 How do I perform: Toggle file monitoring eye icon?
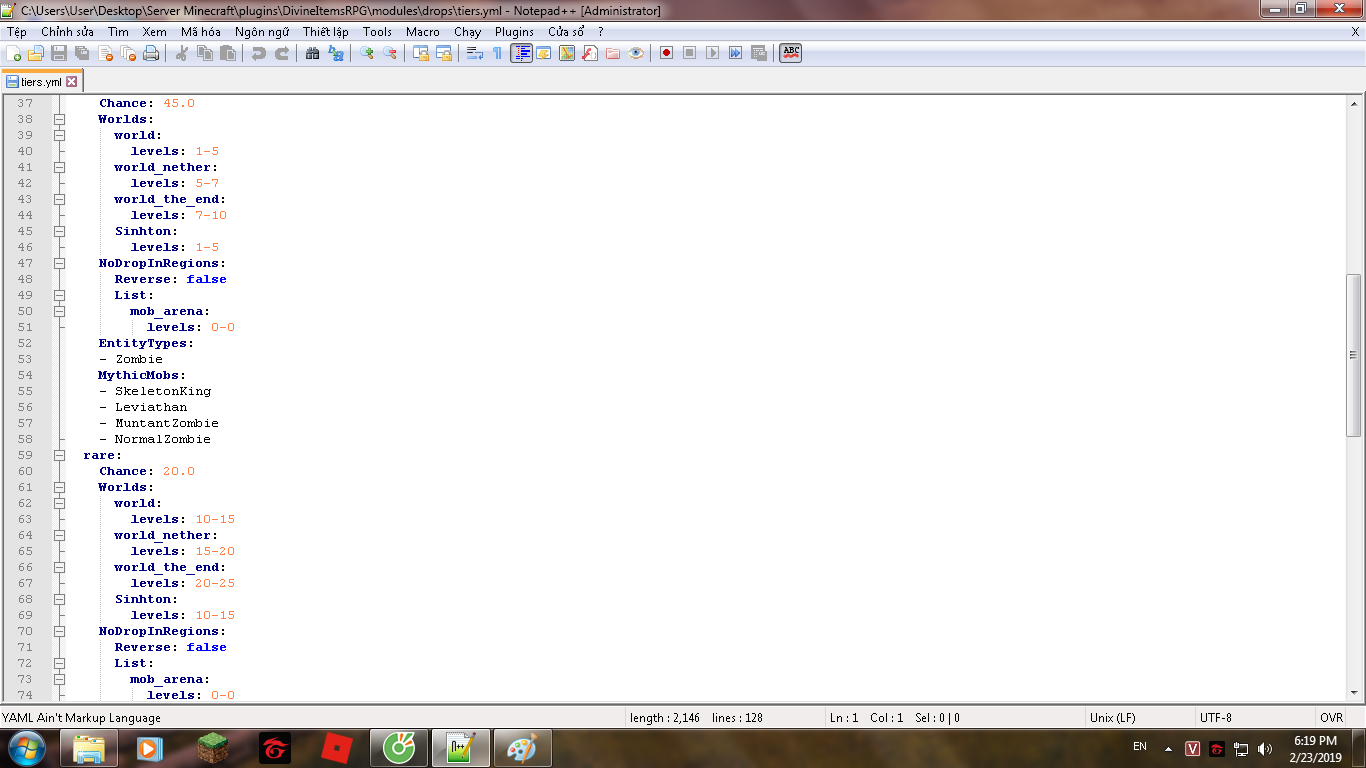click(x=636, y=53)
